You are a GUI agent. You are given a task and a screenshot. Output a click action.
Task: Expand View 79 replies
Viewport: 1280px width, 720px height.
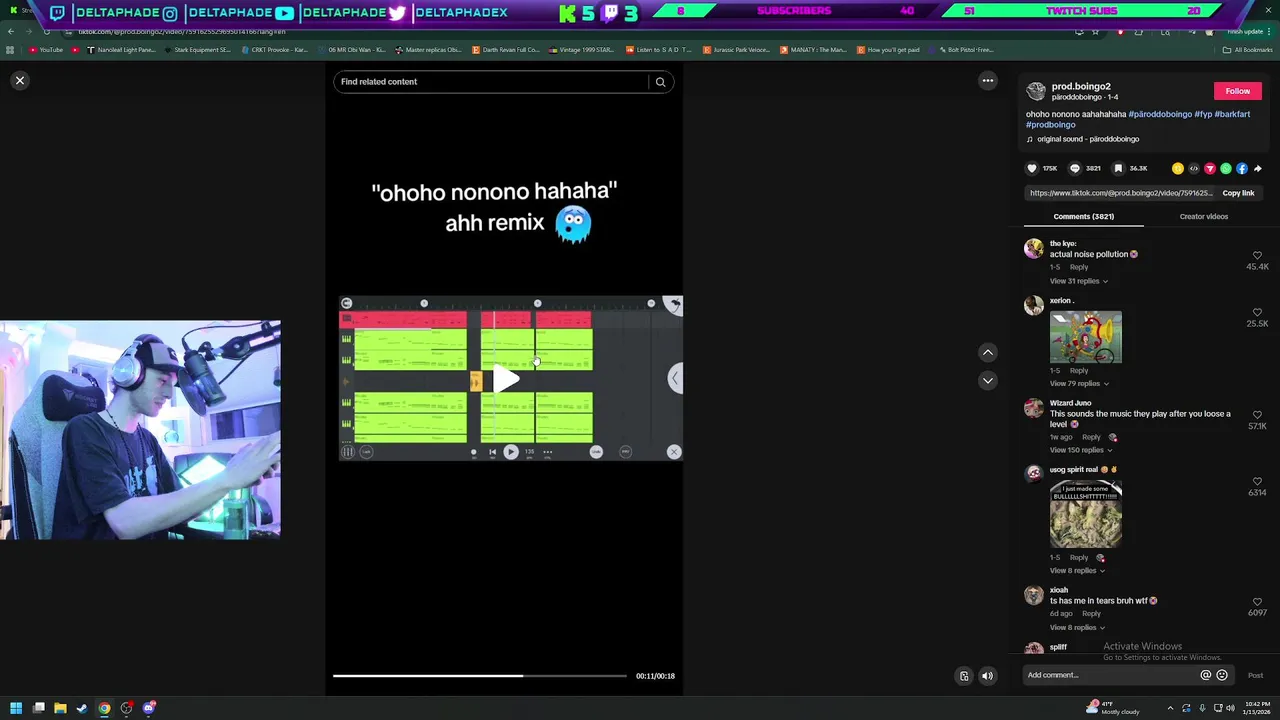pos(1078,384)
